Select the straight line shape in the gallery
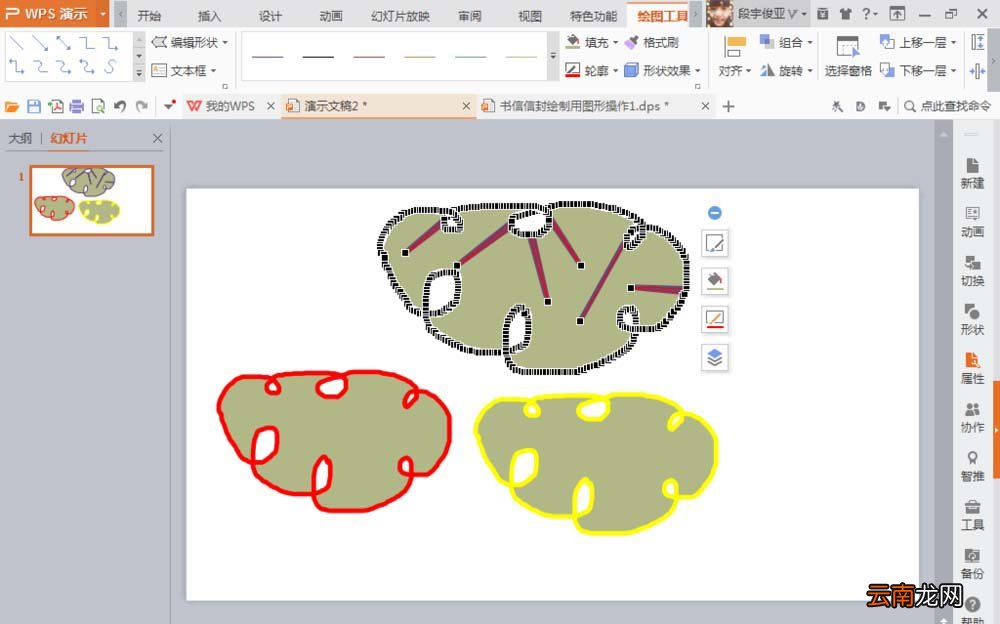 (x=17, y=43)
